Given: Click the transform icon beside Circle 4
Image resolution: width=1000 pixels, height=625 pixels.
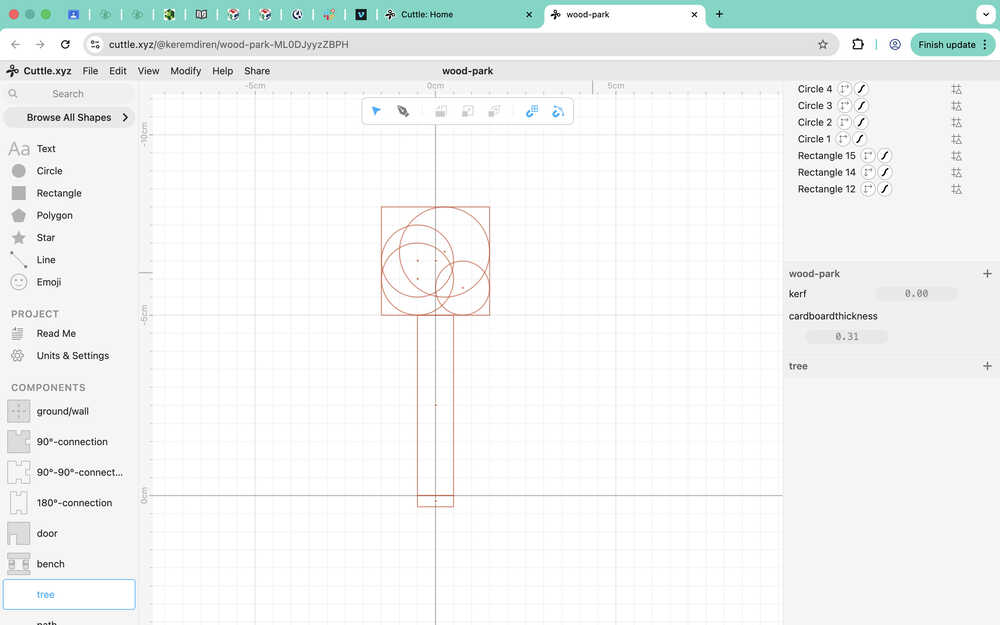Looking at the screenshot, I should click(844, 89).
